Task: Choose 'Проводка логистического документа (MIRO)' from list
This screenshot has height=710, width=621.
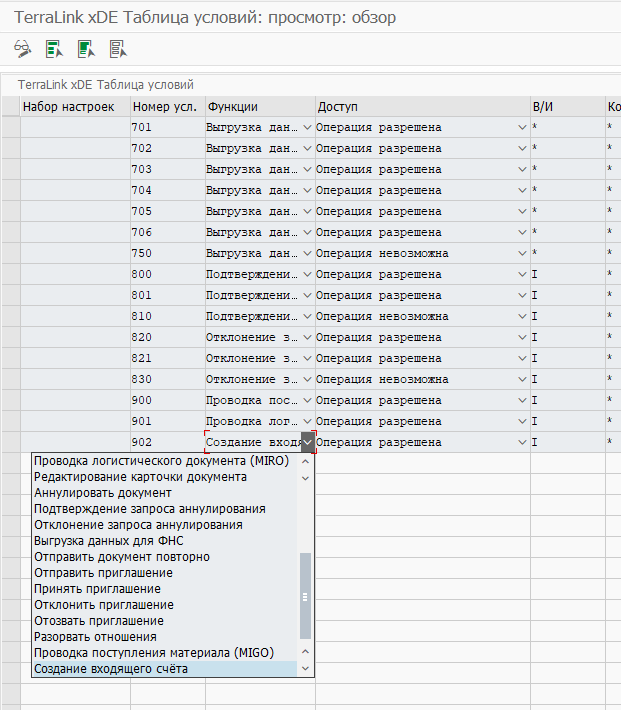Action: tap(161, 462)
